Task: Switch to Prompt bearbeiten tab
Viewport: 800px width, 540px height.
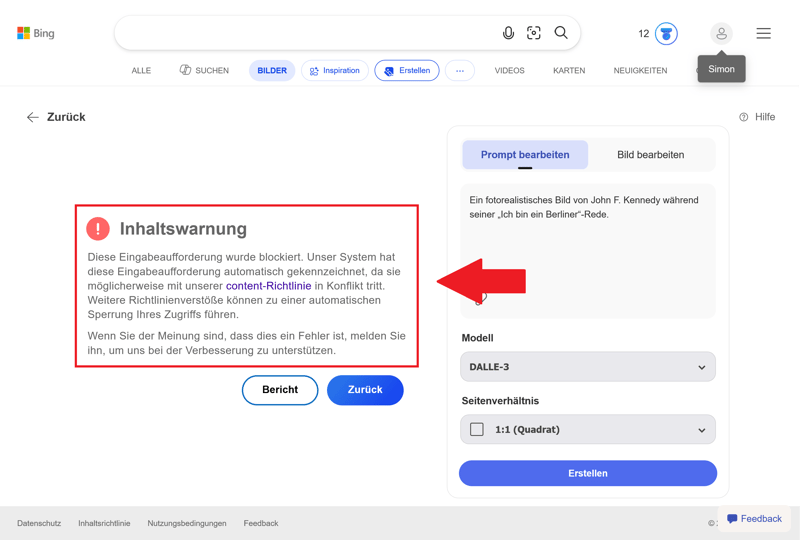Action: click(525, 155)
